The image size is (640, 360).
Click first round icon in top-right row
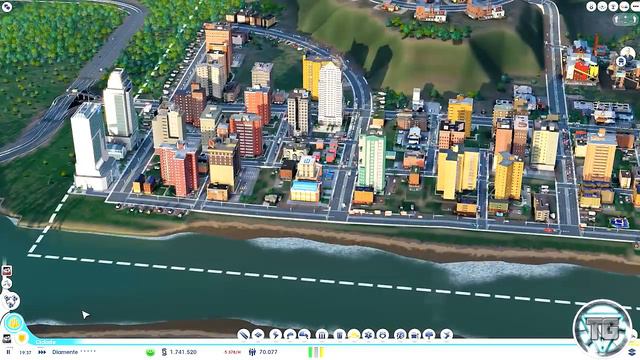tap(591, 7)
